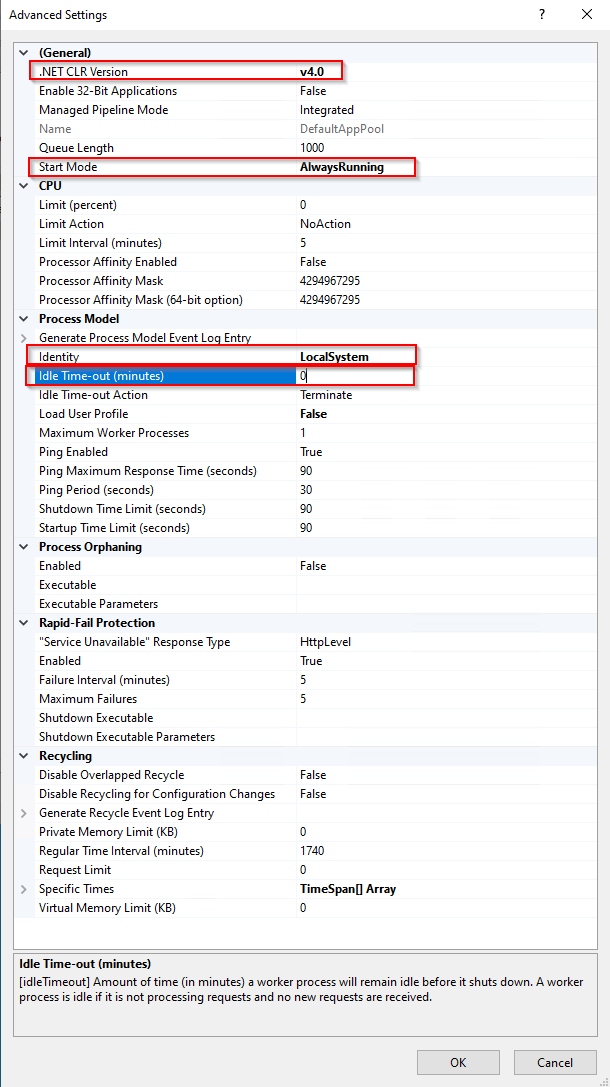
Task: Select the Queue Length value 1000
Action: click(312, 148)
